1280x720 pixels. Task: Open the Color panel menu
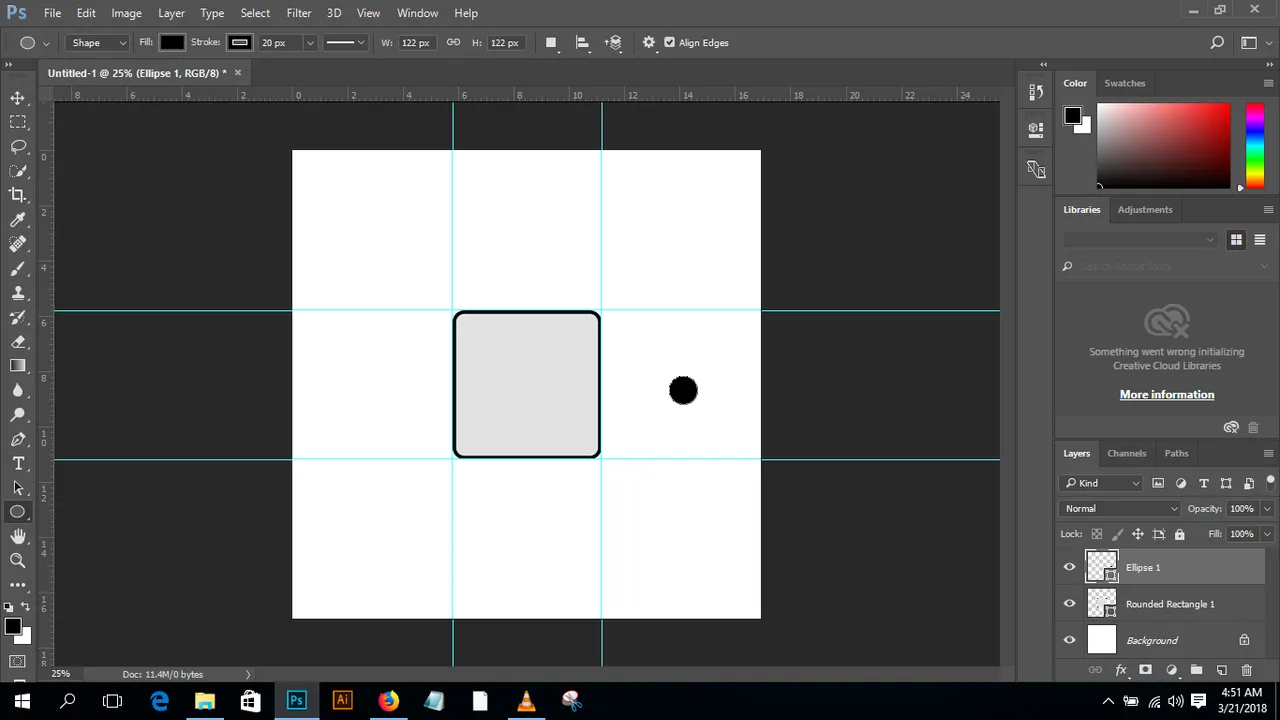pyautogui.click(x=1268, y=83)
